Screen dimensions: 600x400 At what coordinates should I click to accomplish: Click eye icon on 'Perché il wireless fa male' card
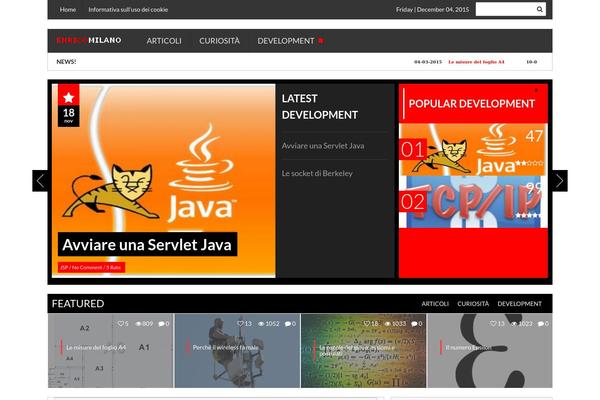click(261, 324)
